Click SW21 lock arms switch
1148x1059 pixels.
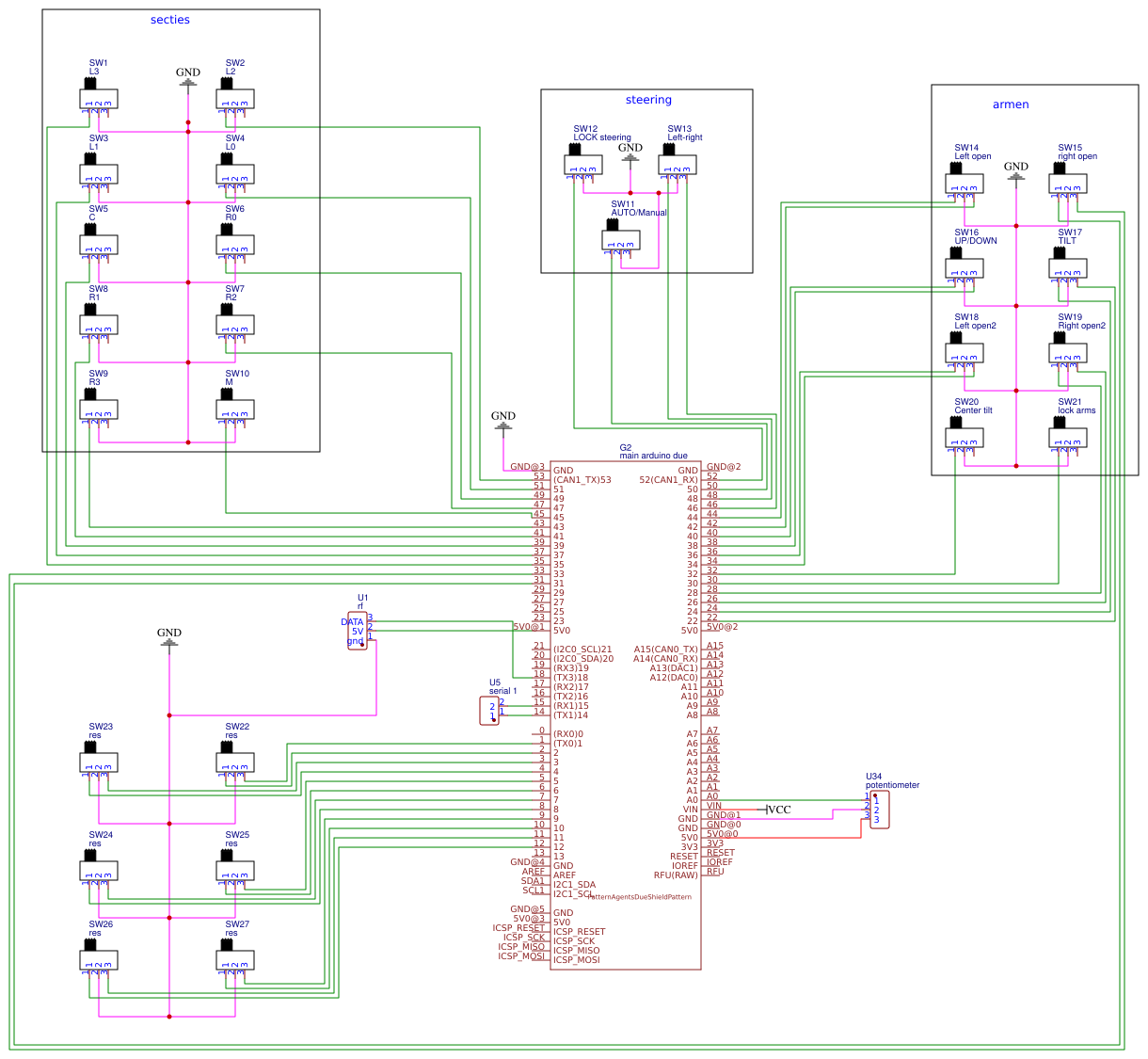1068,436
